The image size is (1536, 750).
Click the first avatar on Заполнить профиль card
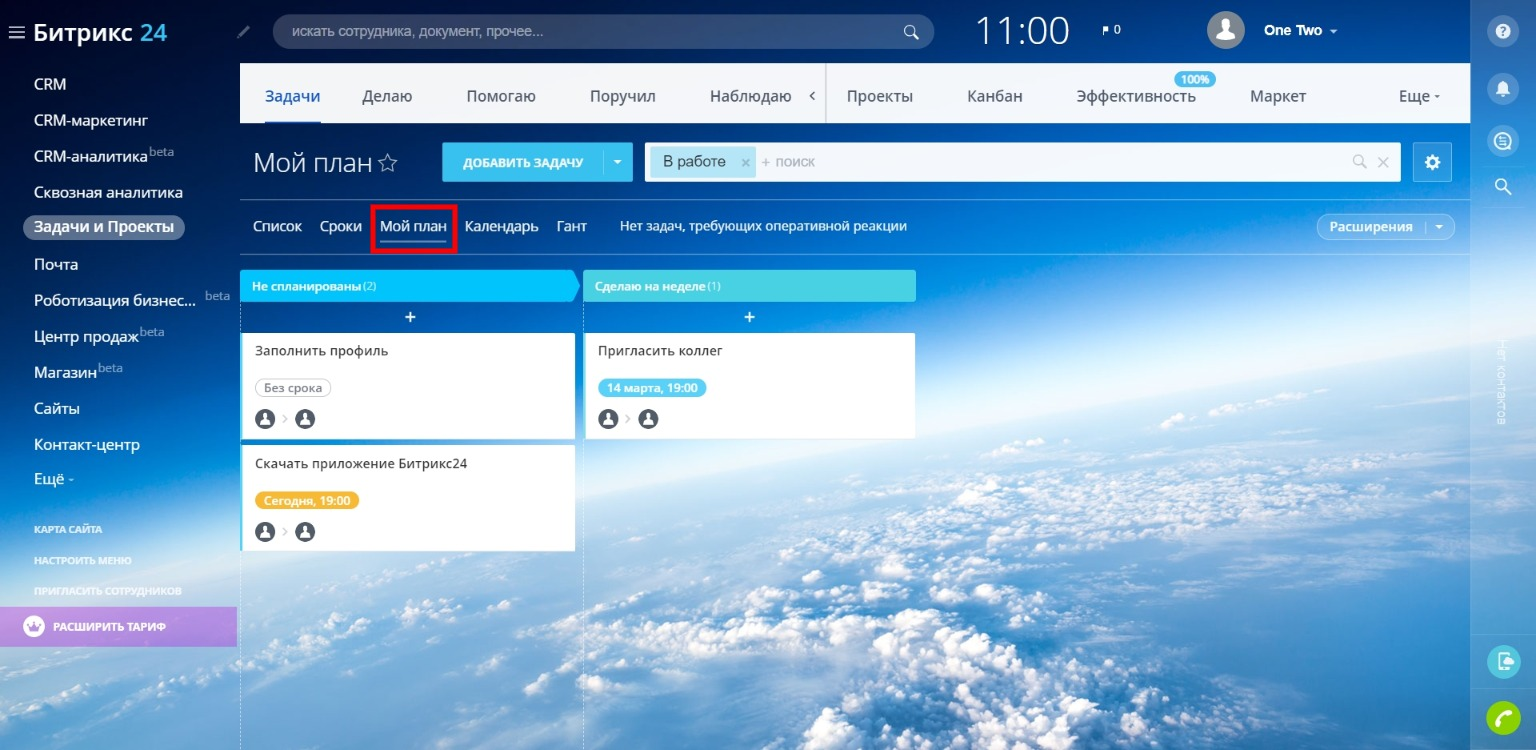point(265,419)
